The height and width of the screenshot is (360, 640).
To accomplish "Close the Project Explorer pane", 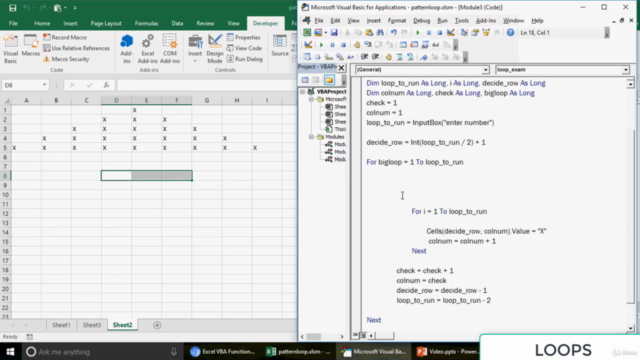I will point(341,67).
